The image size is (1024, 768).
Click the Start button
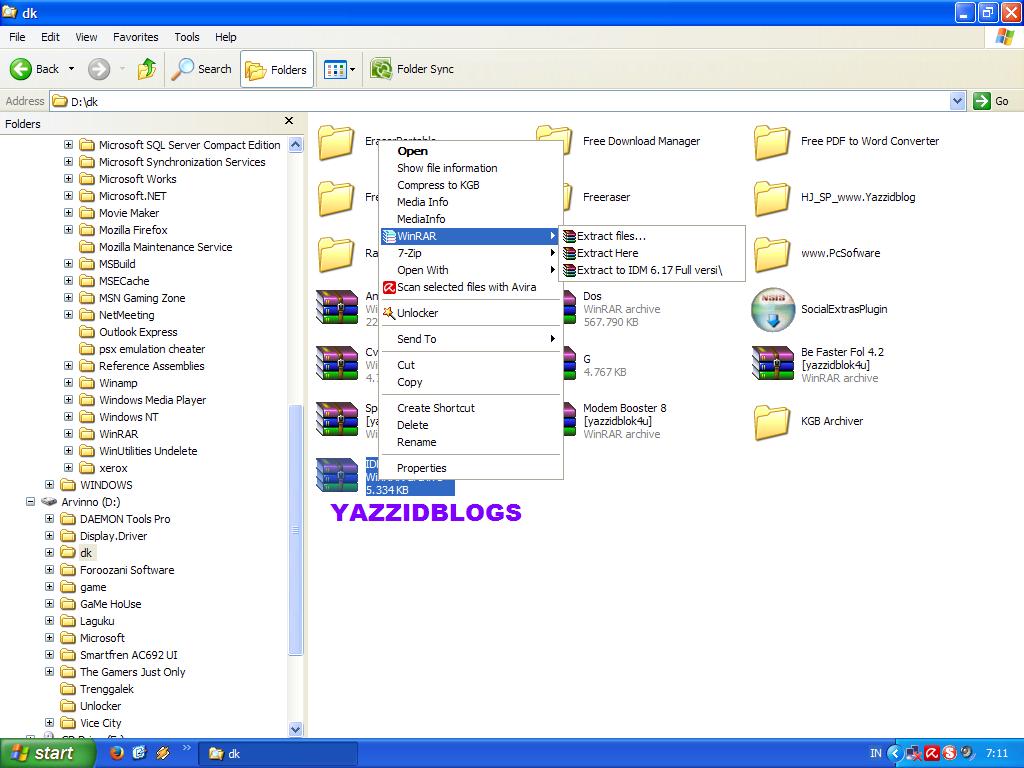tap(47, 753)
